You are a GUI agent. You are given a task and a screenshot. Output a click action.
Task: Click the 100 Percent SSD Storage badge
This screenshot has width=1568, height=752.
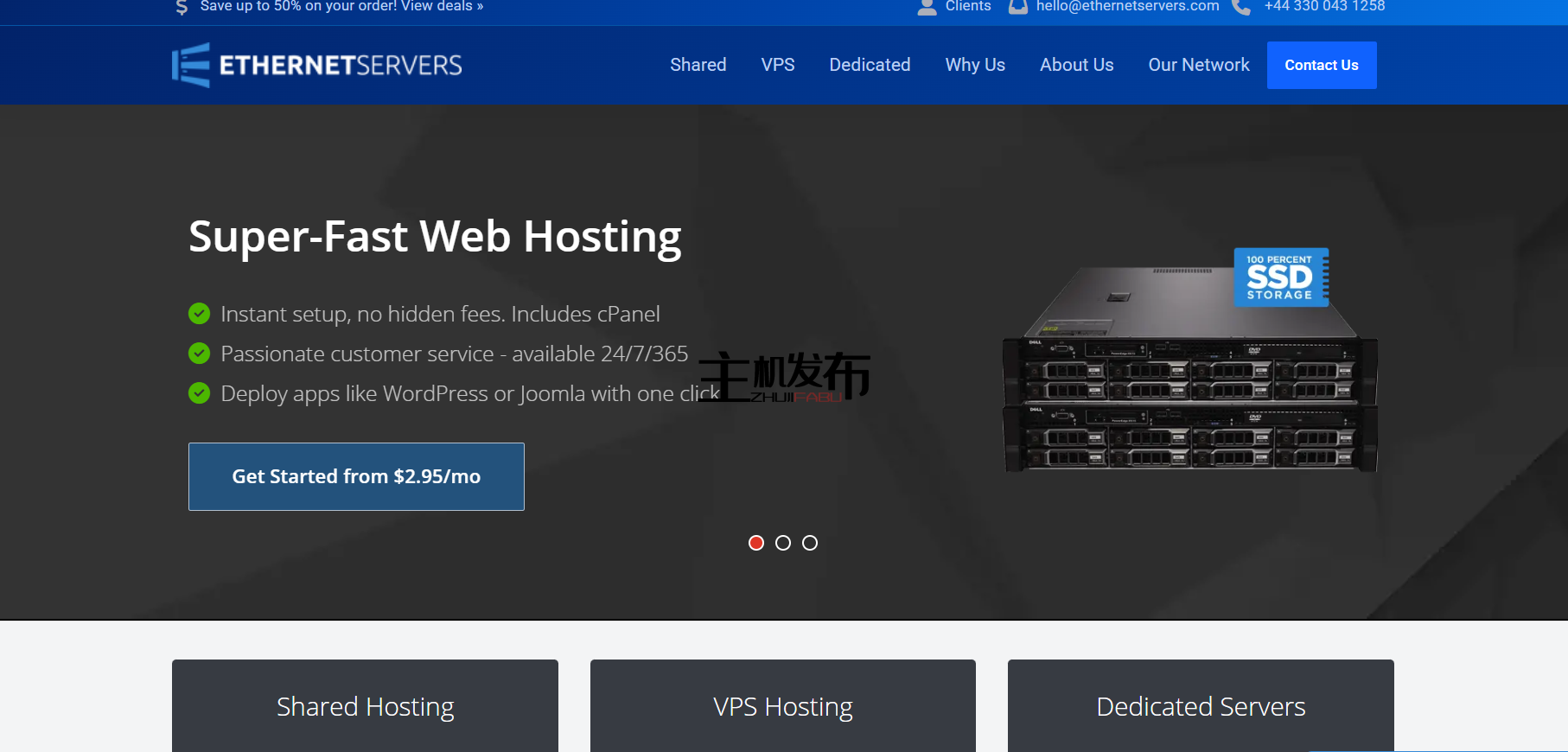(x=1280, y=277)
